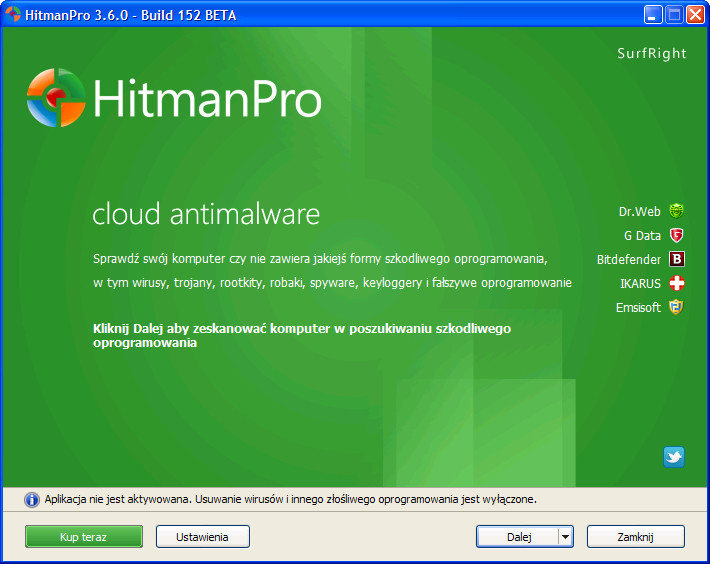This screenshot has height=564, width=710.
Task: Click the w tym wirusy, trojany line
Action: [332, 283]
